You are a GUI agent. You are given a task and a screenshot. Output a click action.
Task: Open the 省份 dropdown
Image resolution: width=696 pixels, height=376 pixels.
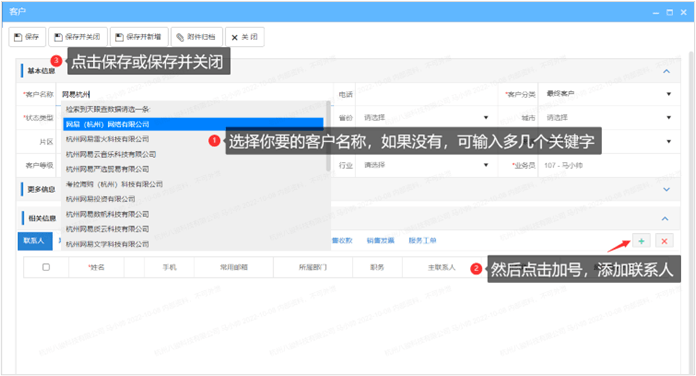point(426,118)
